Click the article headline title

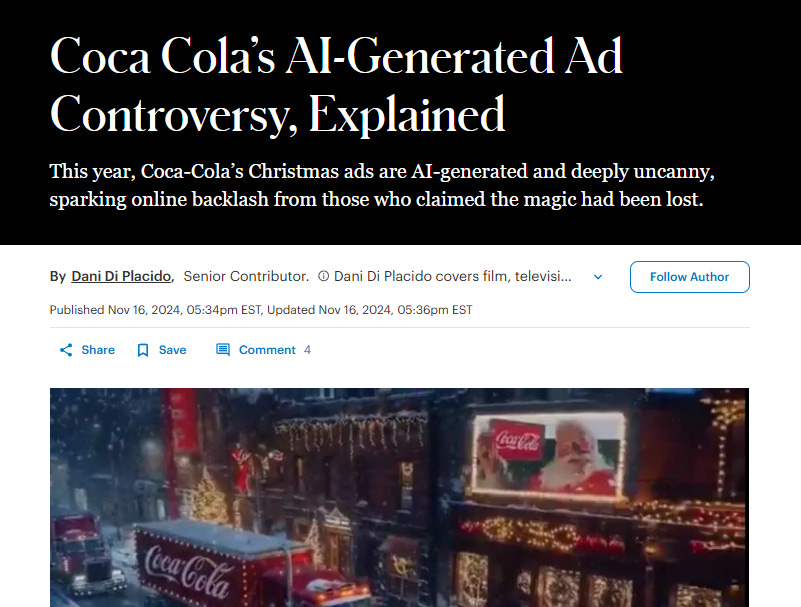point(336,85)
